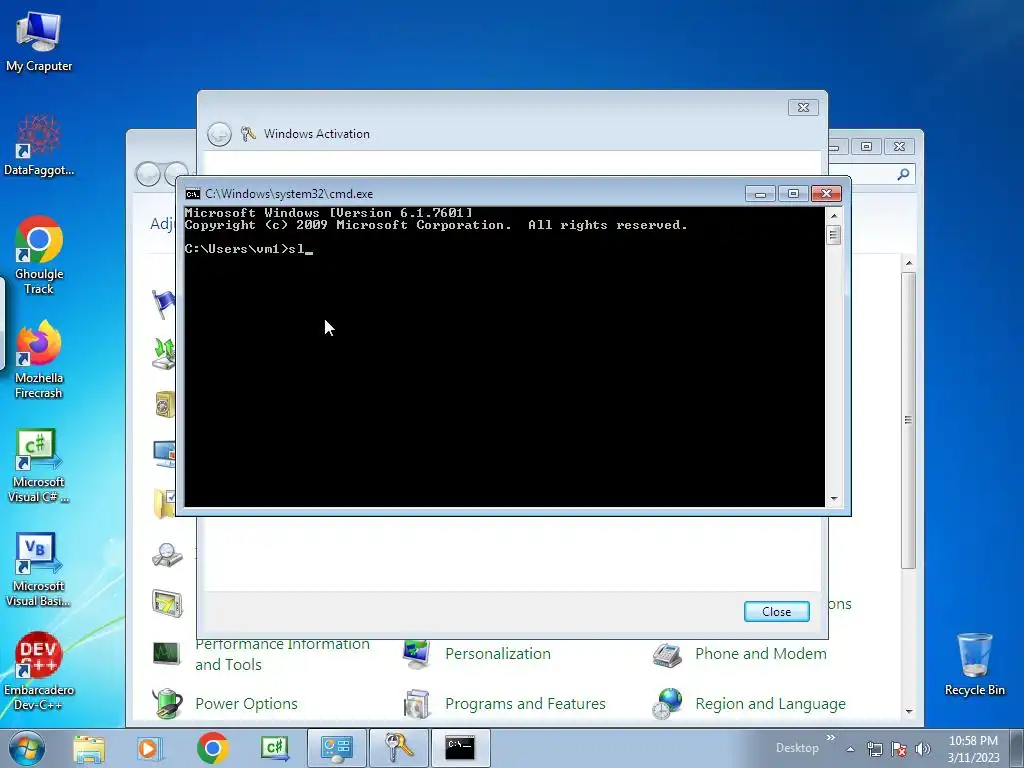The width and height of the screenshot is (1024, 768).
Task: Click the Region and Language globe icon
Action: coord(667,704)
